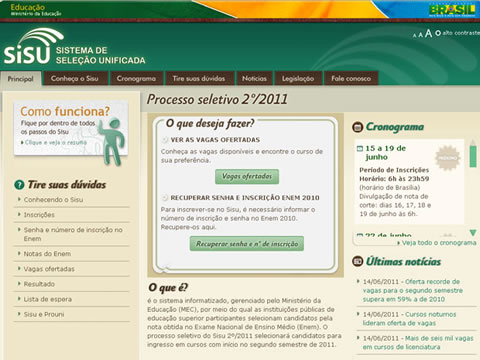The width and height of the screenshot is (480, 360).
Task: Click the down arrow in Cronograma panel
Action: (x=473, y=232)
